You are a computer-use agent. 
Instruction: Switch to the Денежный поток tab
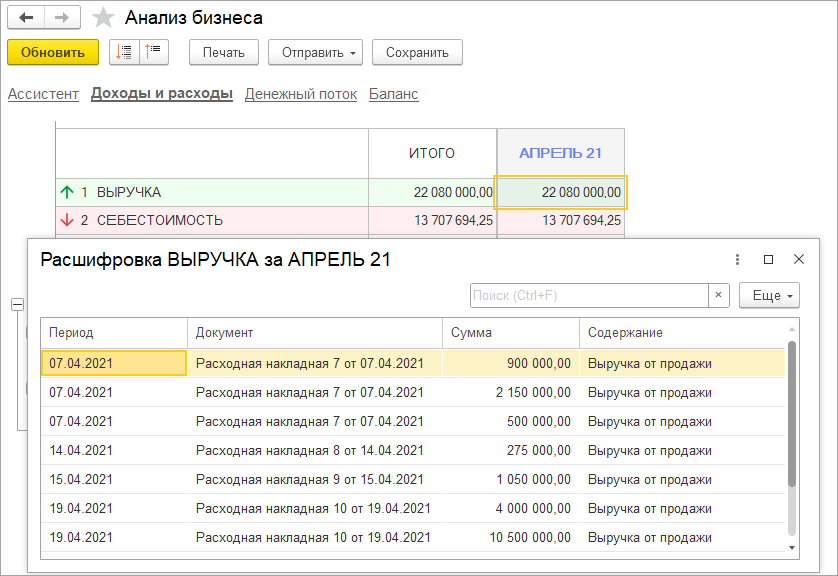tap(300, 94)
